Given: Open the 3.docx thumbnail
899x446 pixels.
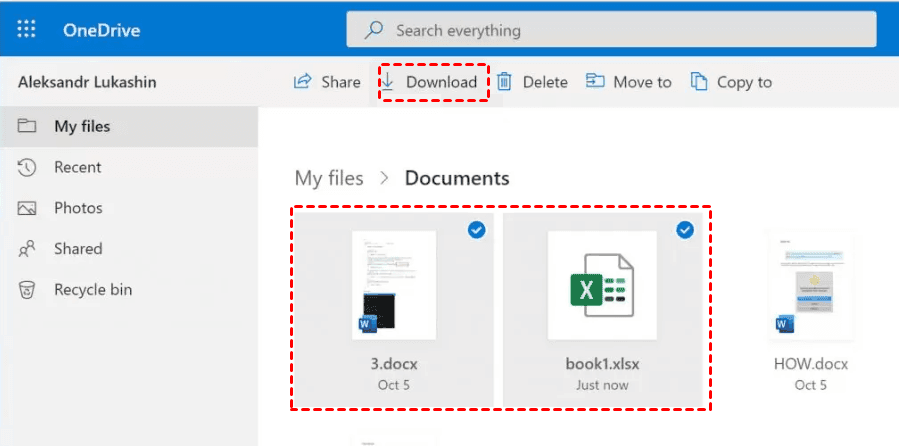Looking at the screenshot, I should (x=394, y=285).
